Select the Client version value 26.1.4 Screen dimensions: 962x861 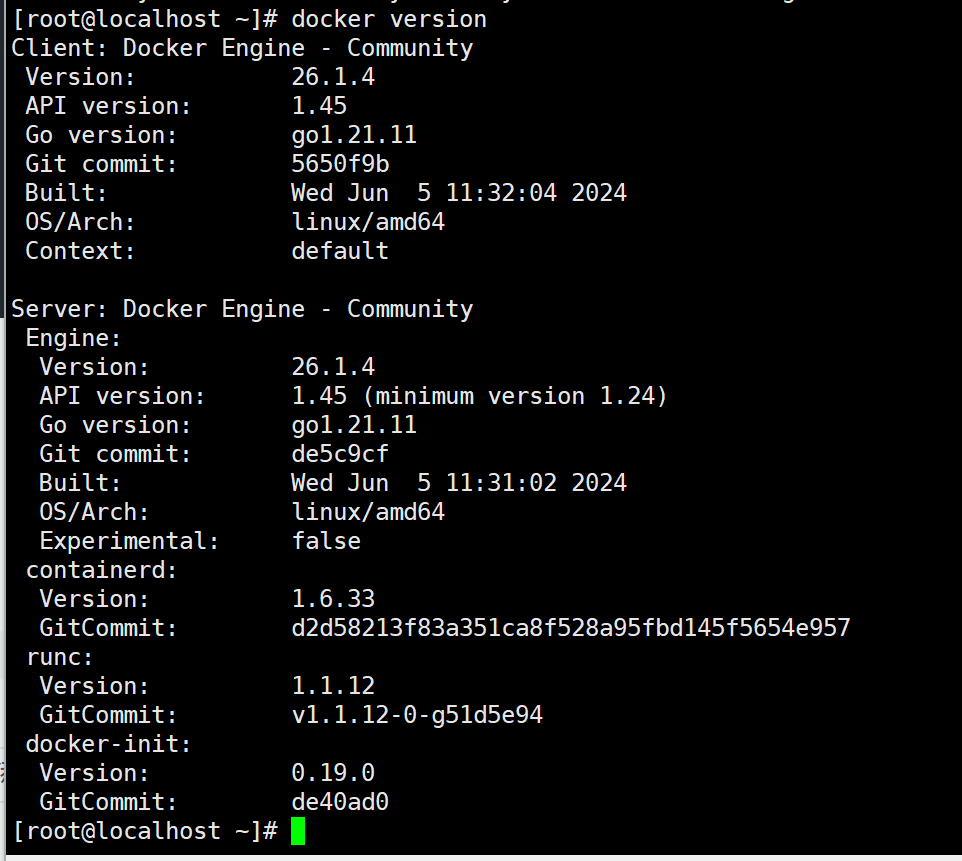pyautogui.click(x=333, y=77)
